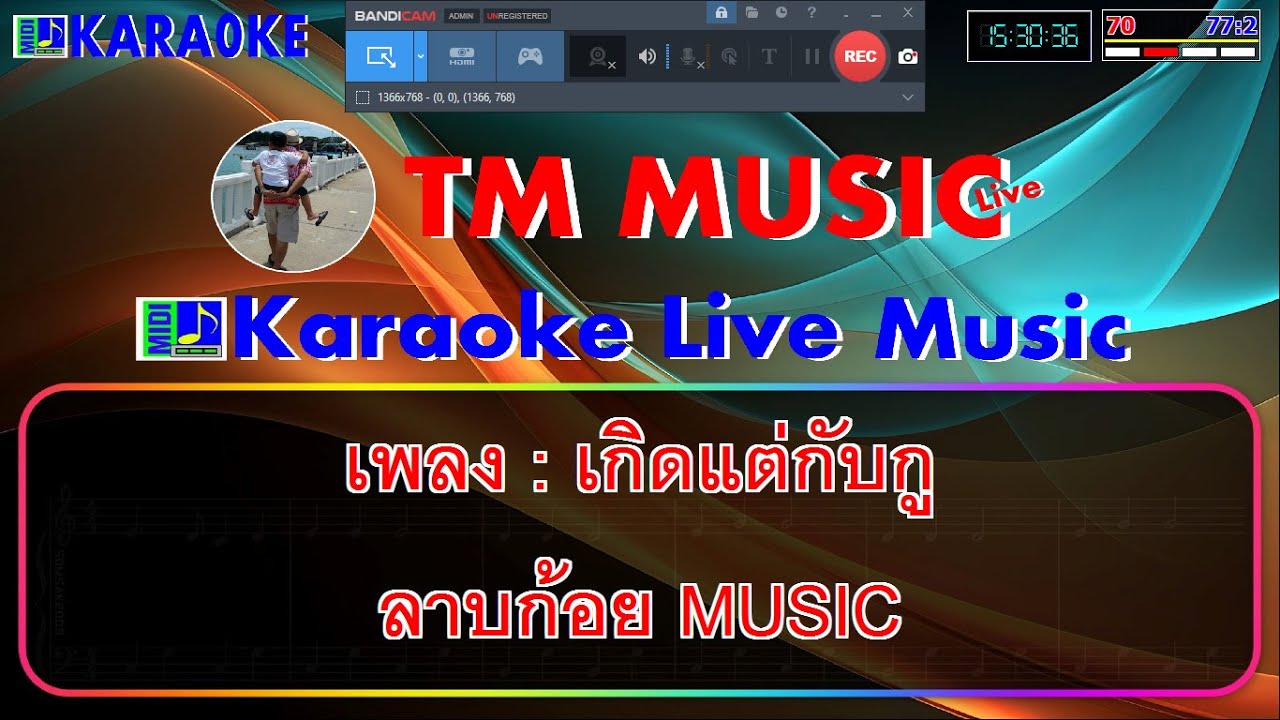The height and width of the screenshot is (720, 1280).
Task: Click the capture area rectangle icon
Action: [x=363, y=97]
